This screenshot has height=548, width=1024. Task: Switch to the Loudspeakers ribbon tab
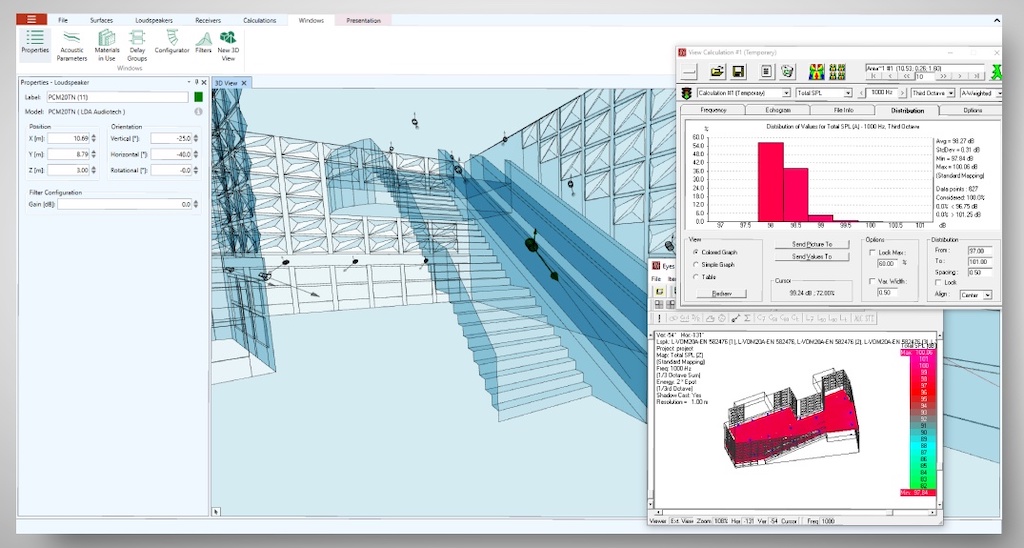tap(154, 19)
